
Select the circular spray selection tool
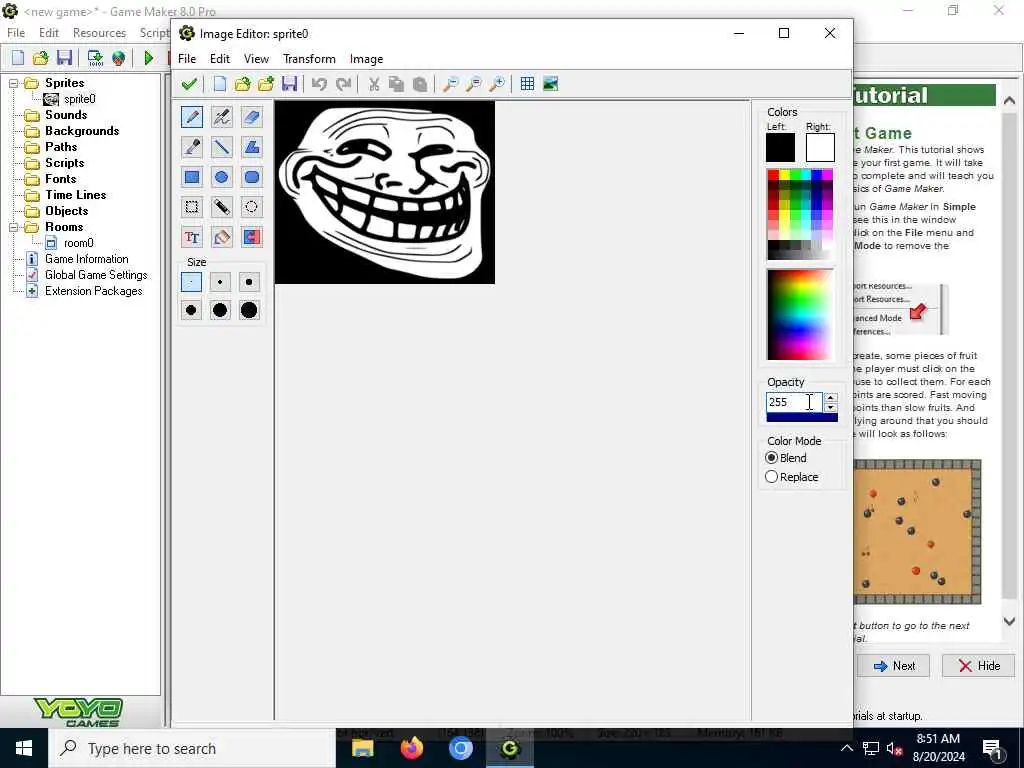[251, 207]
